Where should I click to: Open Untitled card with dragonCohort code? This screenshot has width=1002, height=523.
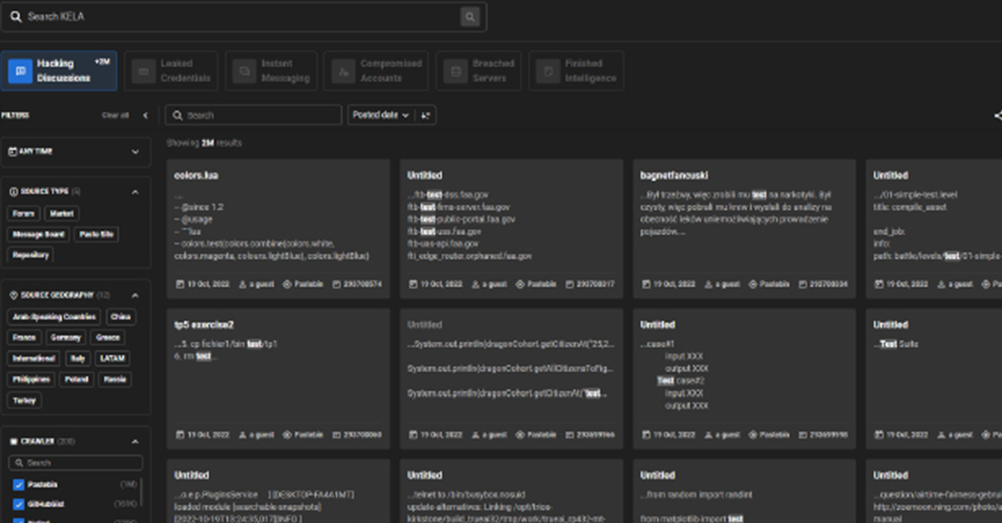pos(511,379)
